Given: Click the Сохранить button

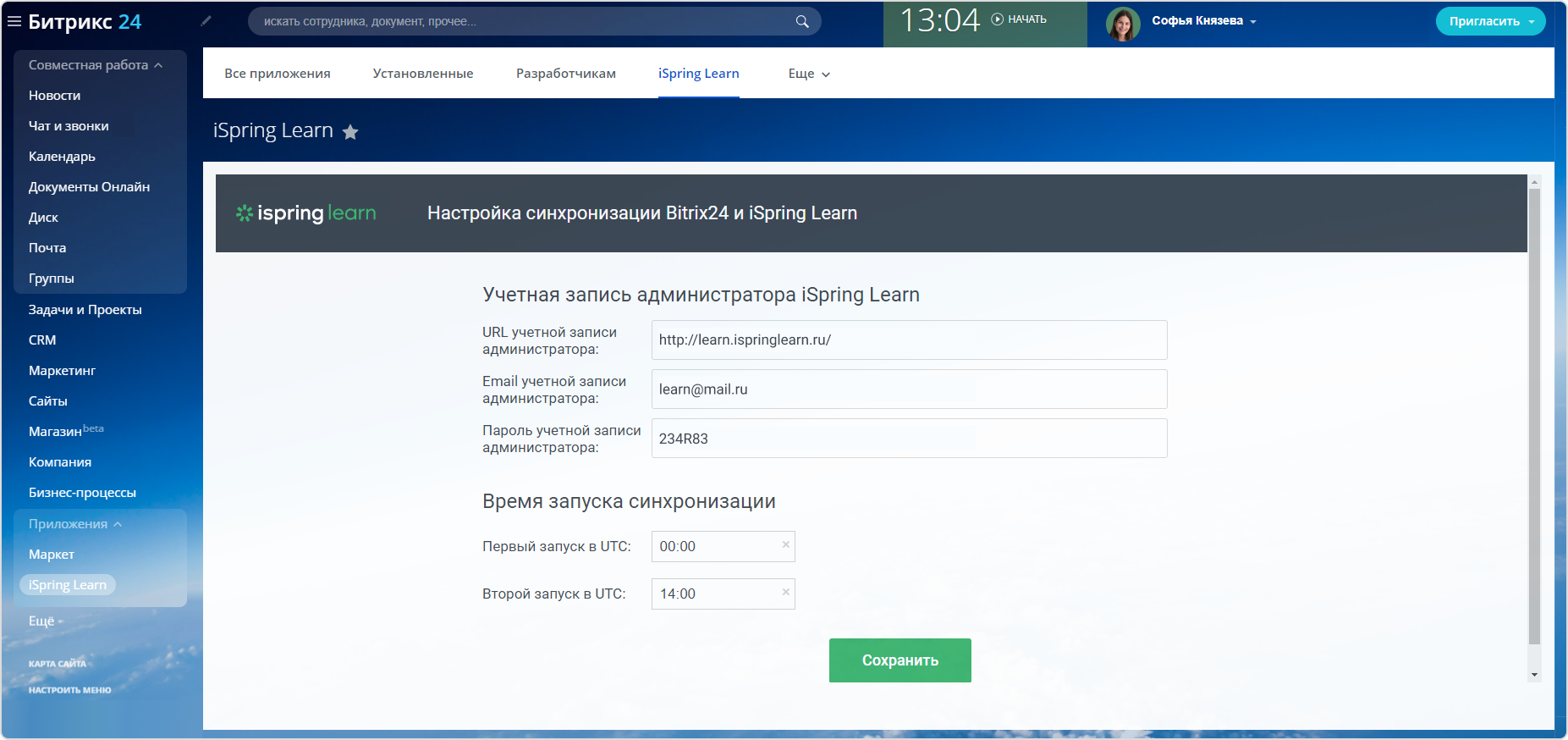Looking at the screenshot, I should 900,660.
